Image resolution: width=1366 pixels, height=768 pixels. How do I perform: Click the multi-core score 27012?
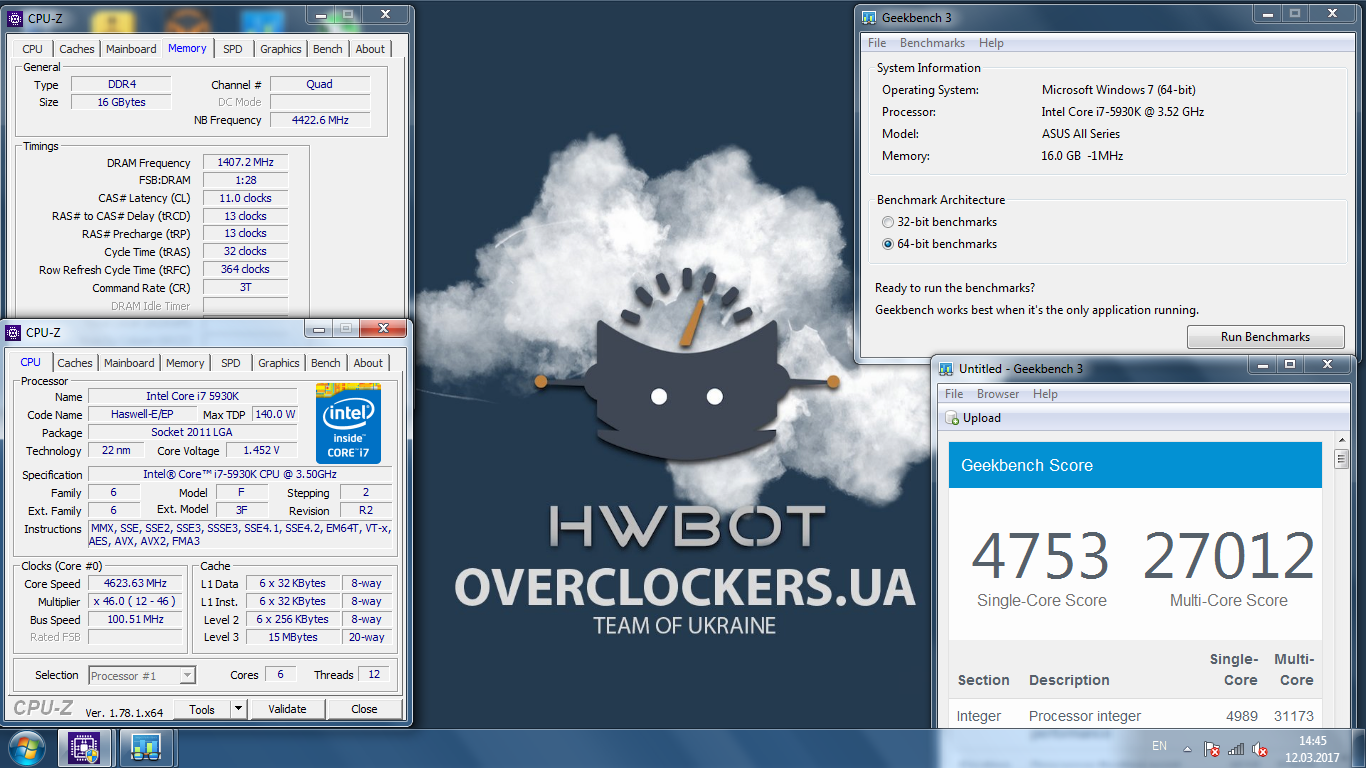1229,557
